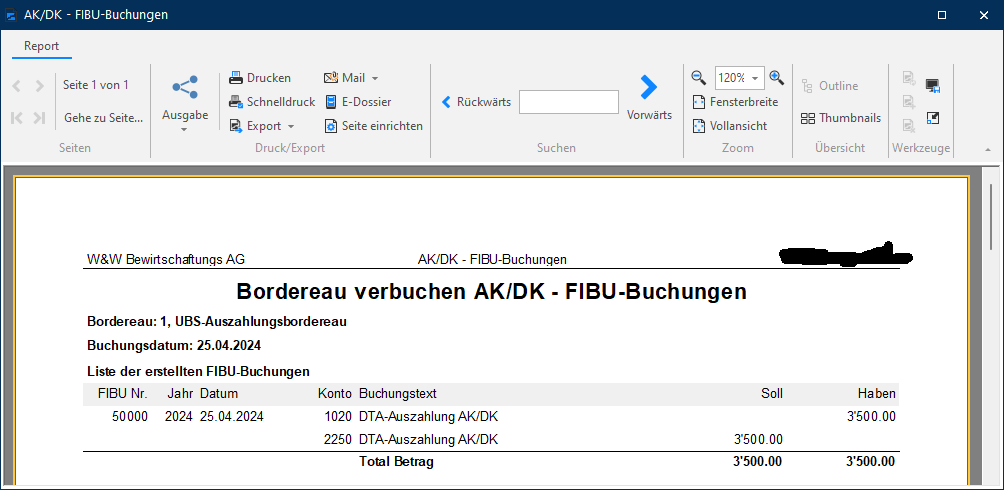This screenshot has height=490, width=1004.
Task: Click Buchungsdatum: 25.04.2024 line
Action: (174, 346)
